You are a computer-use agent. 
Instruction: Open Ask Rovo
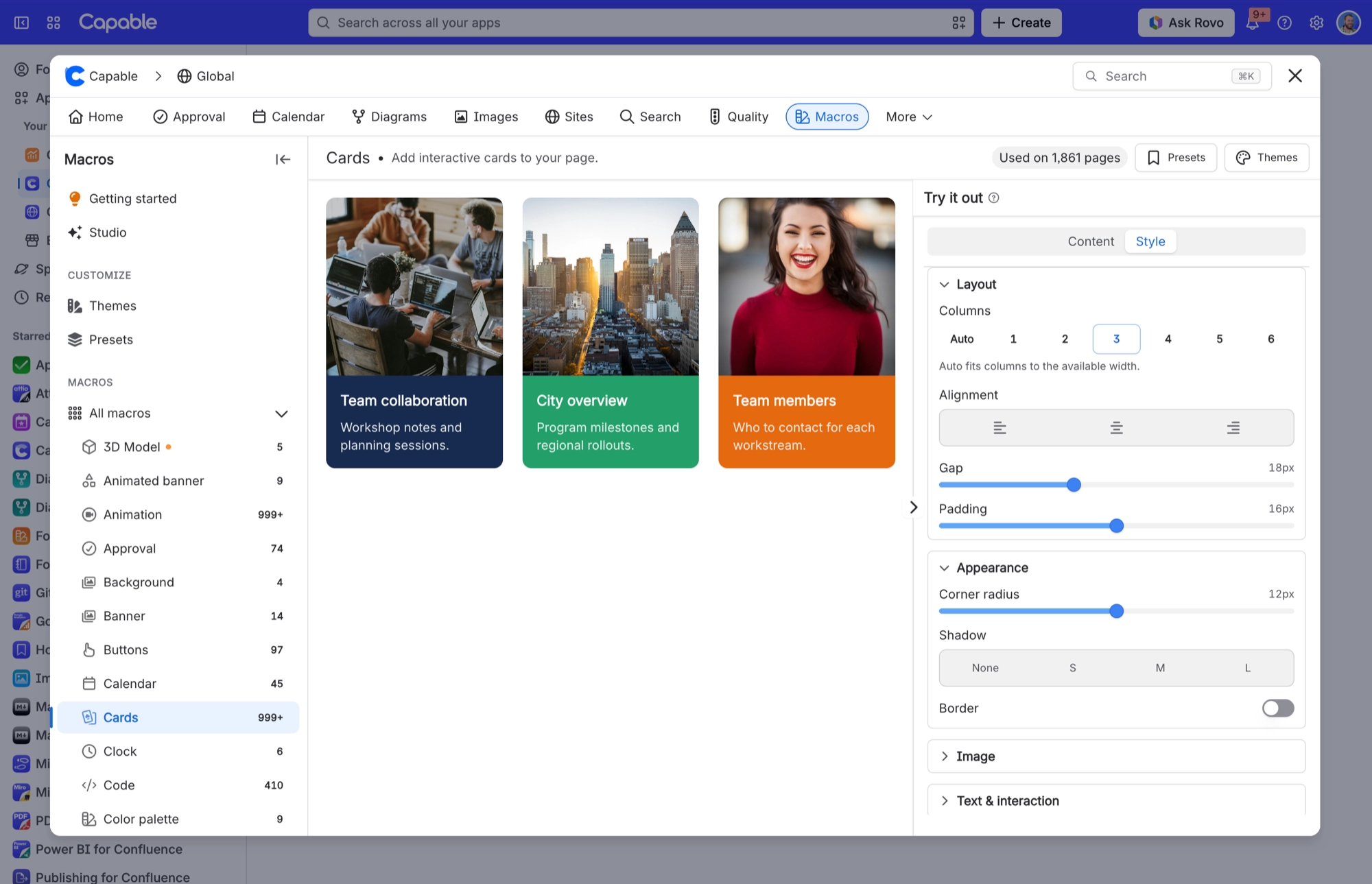[x=1186, y=23]
